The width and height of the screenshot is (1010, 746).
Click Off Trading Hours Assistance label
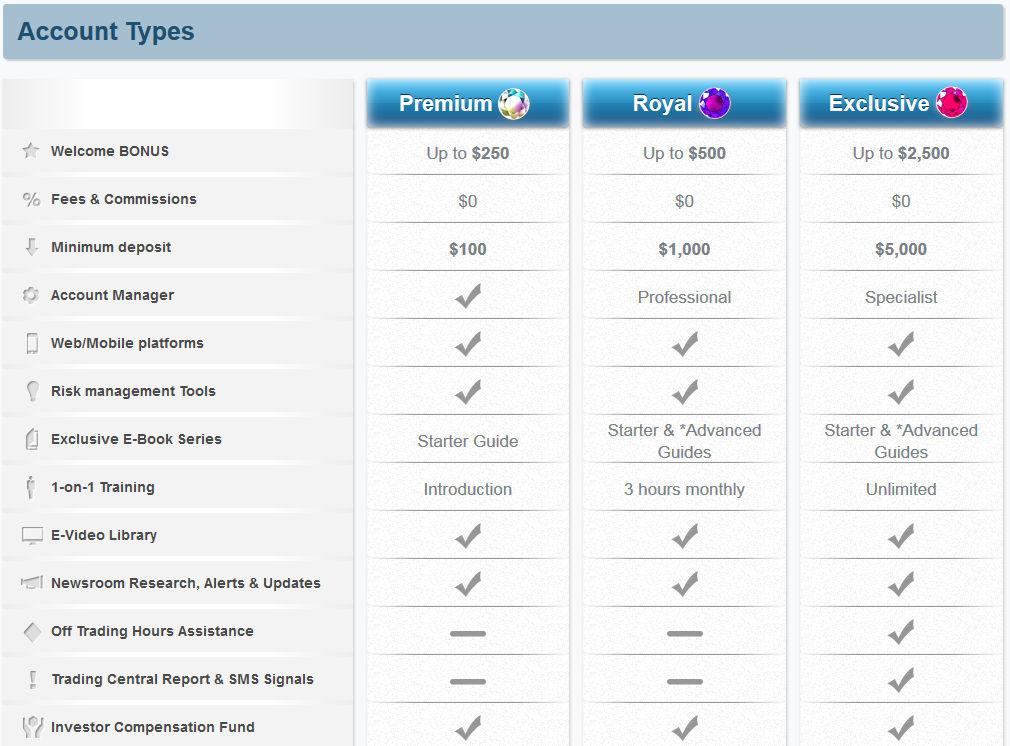[x=152, y=631]
